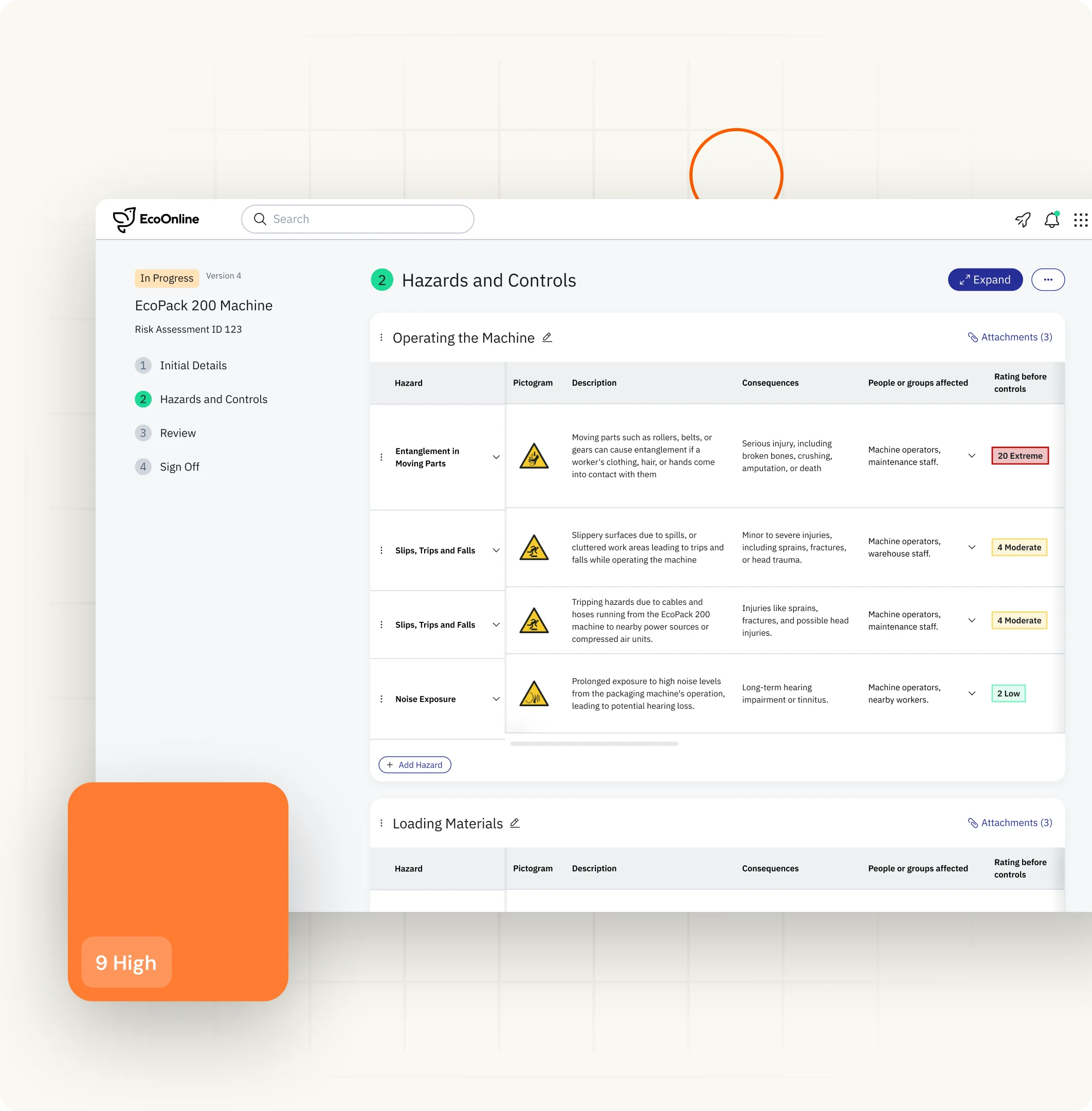
Task: Collapse the Noise Exposure hazard details
Action: [x=496, y=699]
